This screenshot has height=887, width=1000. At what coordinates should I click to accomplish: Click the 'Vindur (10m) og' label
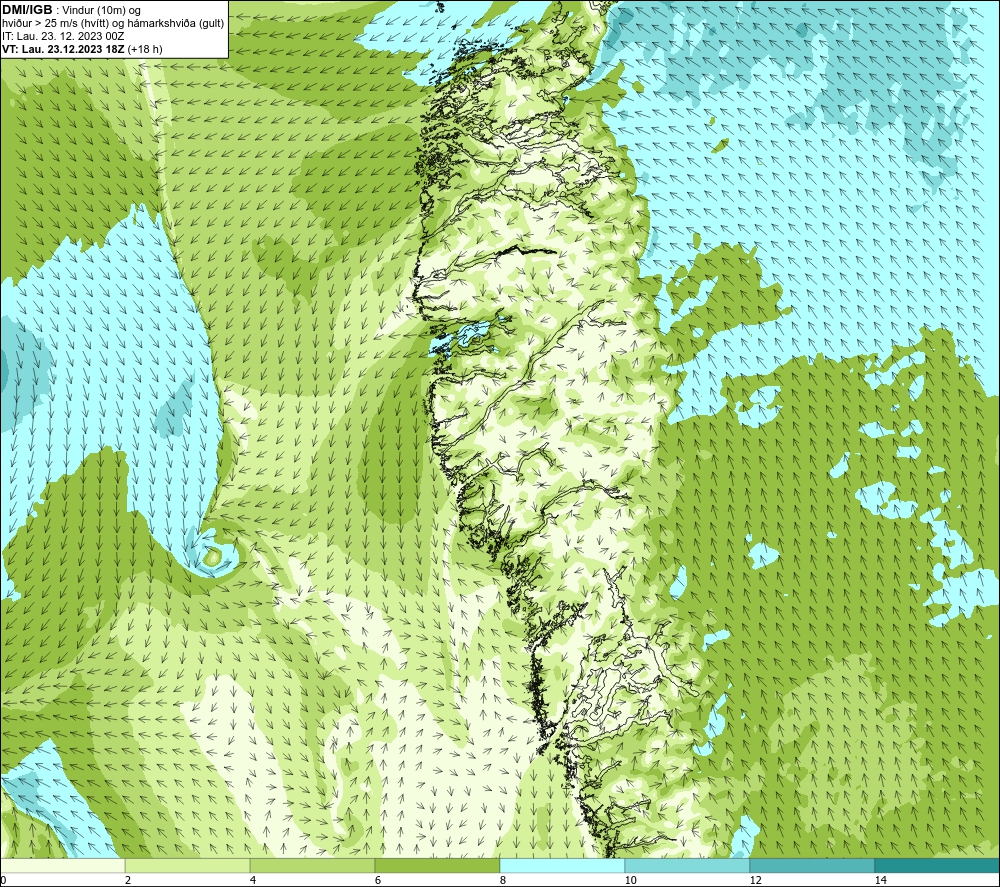[103, 11]
